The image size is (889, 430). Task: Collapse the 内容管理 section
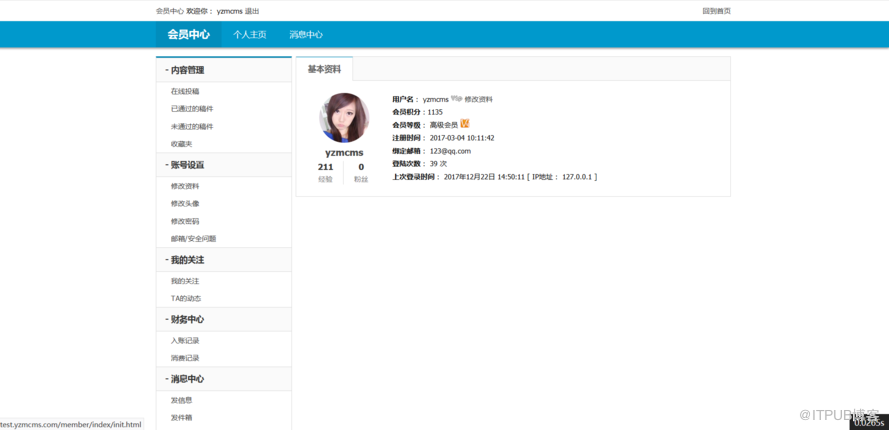(224, 70)
